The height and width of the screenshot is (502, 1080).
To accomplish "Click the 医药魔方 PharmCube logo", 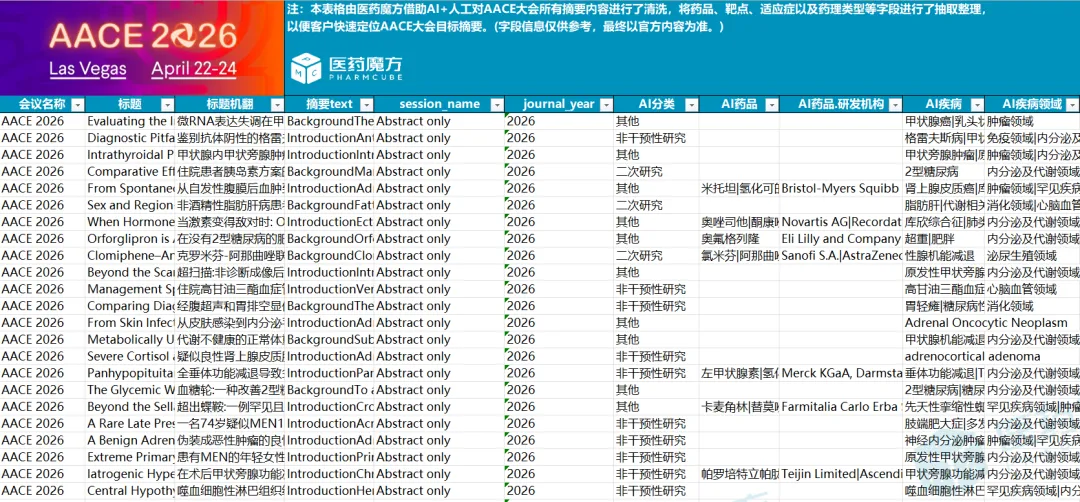I will 347,66.
